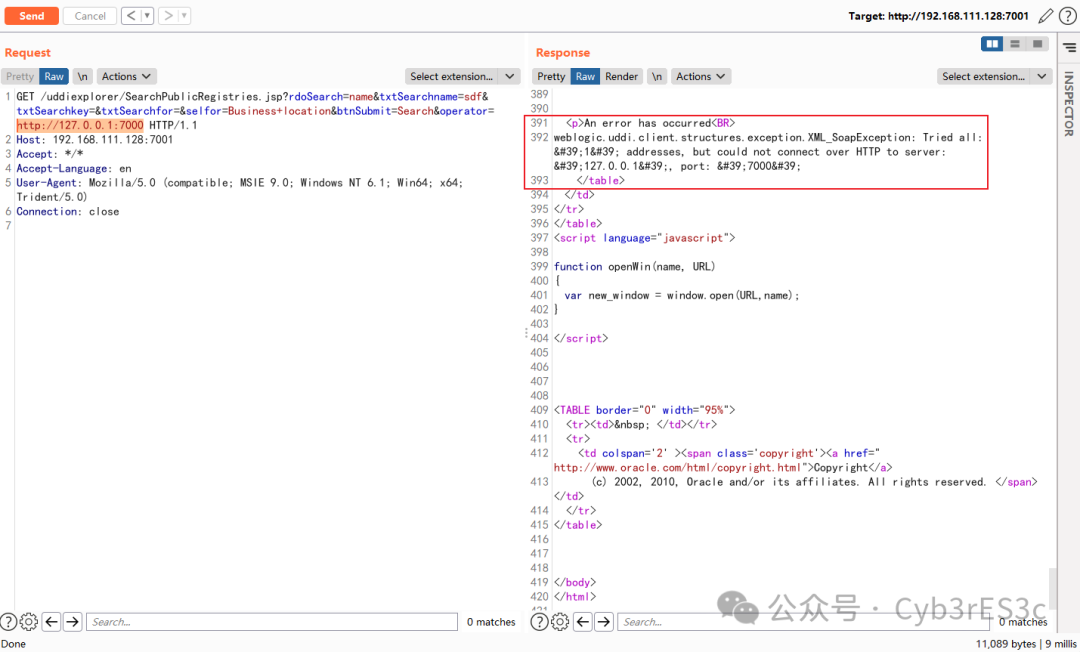Click the orange Send button
Screen dimensions: 1080x652
click(31, 16)
